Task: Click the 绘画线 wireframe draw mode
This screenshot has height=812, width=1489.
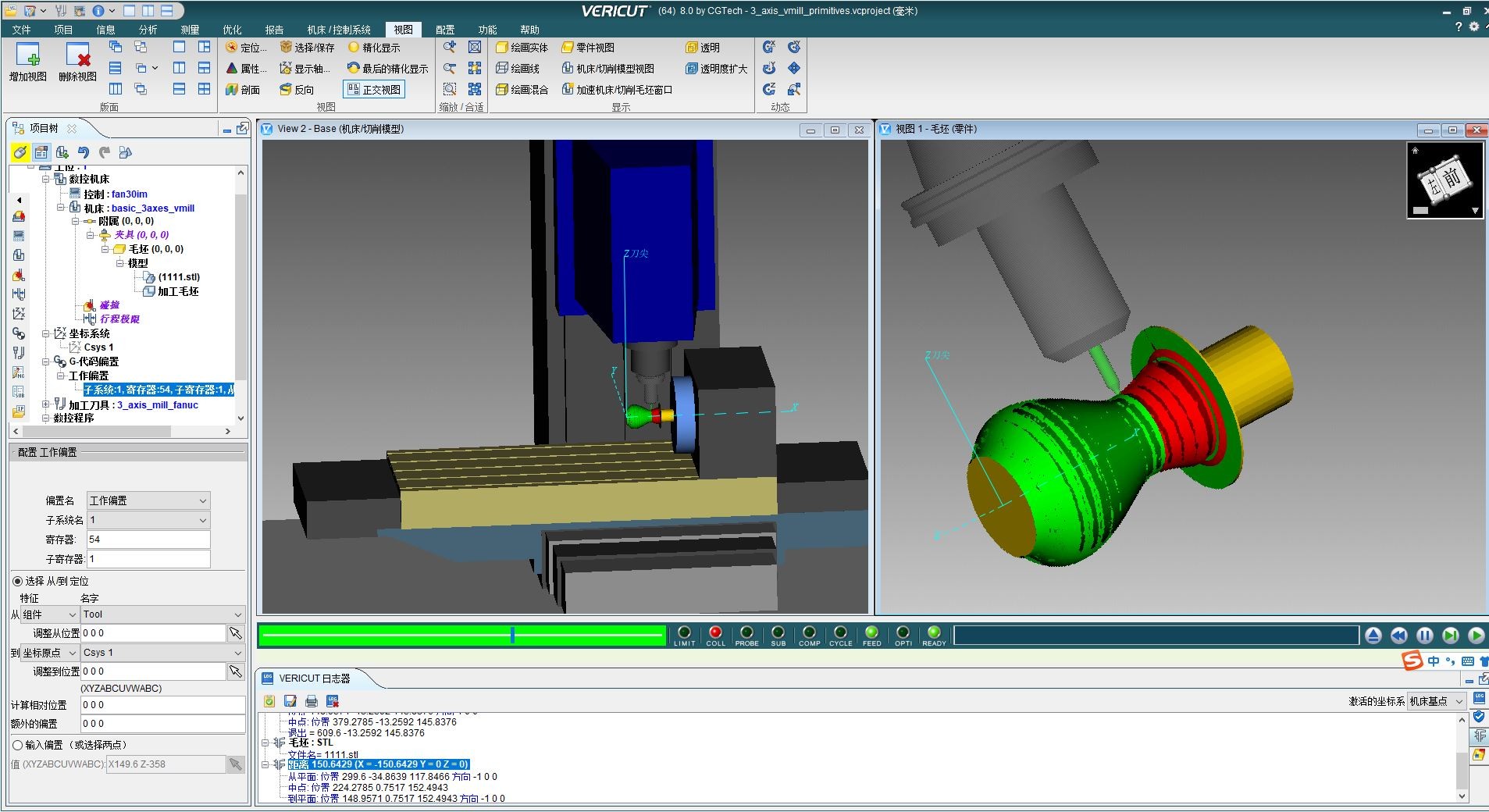Action: tap(518, 69)
